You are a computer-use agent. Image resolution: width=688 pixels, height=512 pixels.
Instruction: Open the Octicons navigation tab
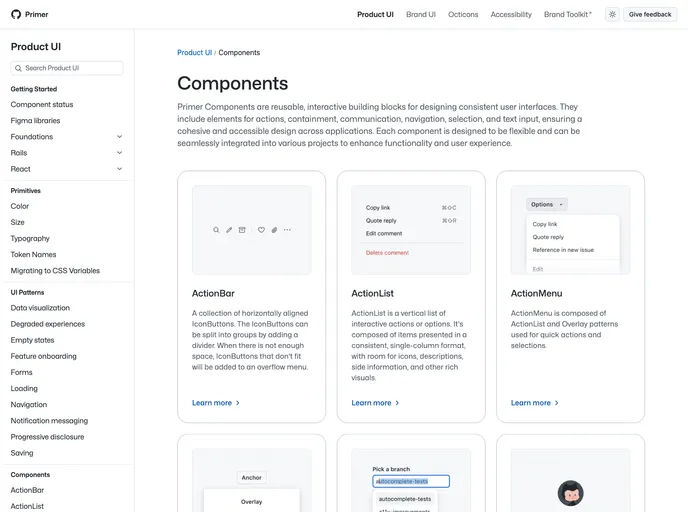point(463,14)
